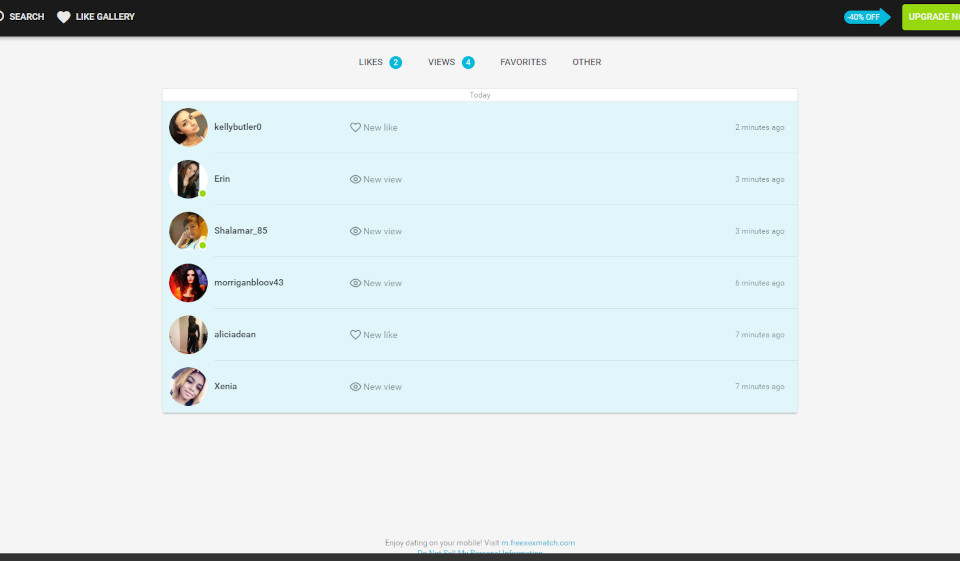Click the heart icon beside Like Gallery
Viewport: 960px width, 561px height.
click(x=64, y=17)
